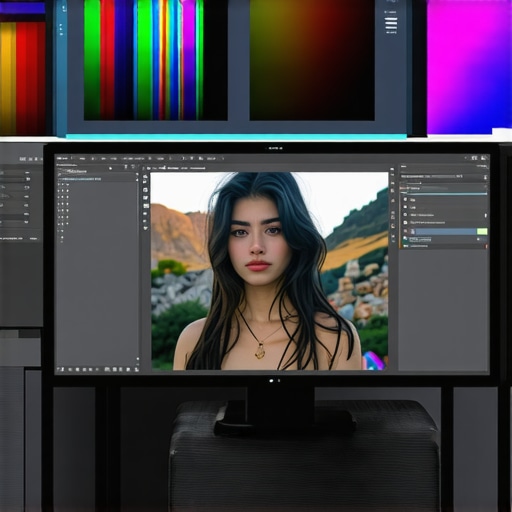512x512 pixels.
Task: Click the thin slider handle in the right panel
Action: (x=420, y=183)
